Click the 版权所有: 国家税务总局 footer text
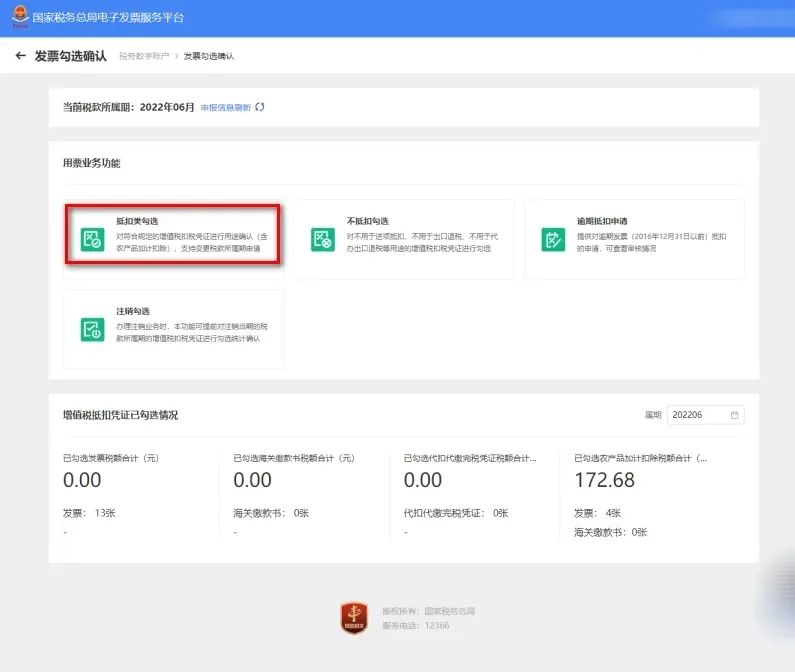The height and width of the screenshot is (672, 795). [428, 611]
